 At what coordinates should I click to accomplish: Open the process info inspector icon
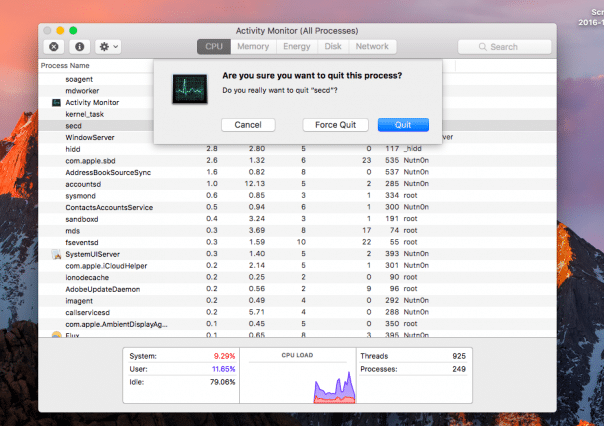click(79, 47)
